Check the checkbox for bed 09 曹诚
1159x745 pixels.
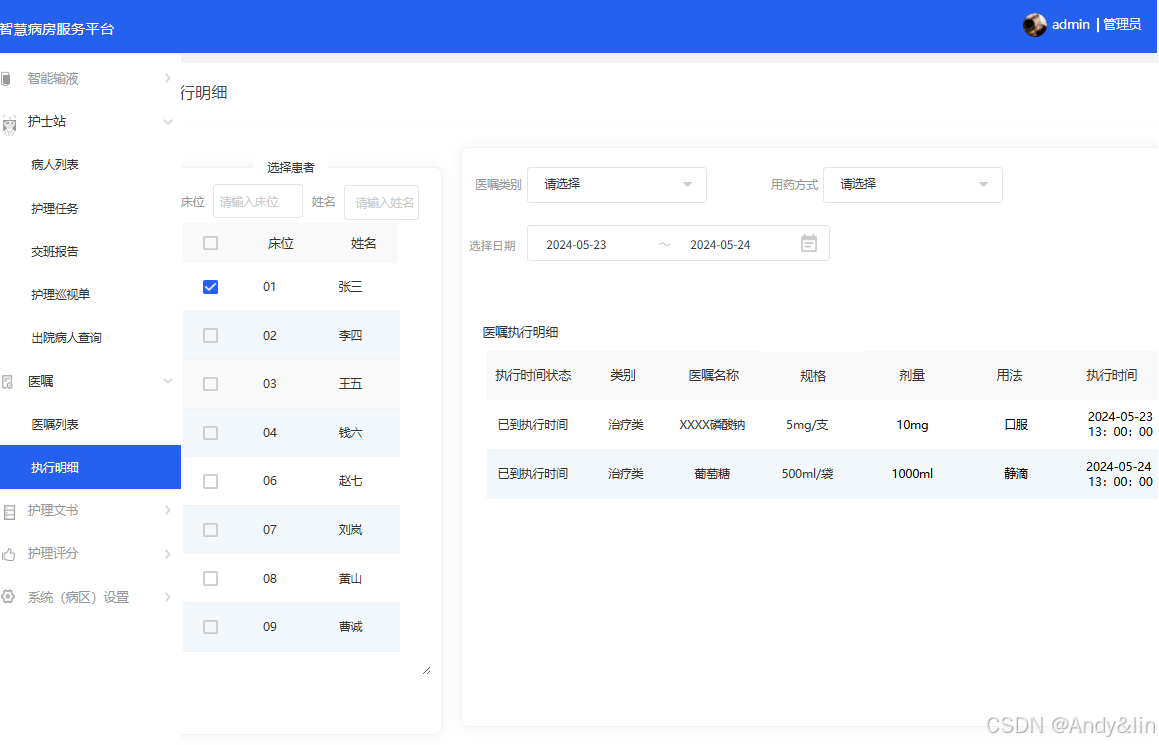(x=211, y=627)
